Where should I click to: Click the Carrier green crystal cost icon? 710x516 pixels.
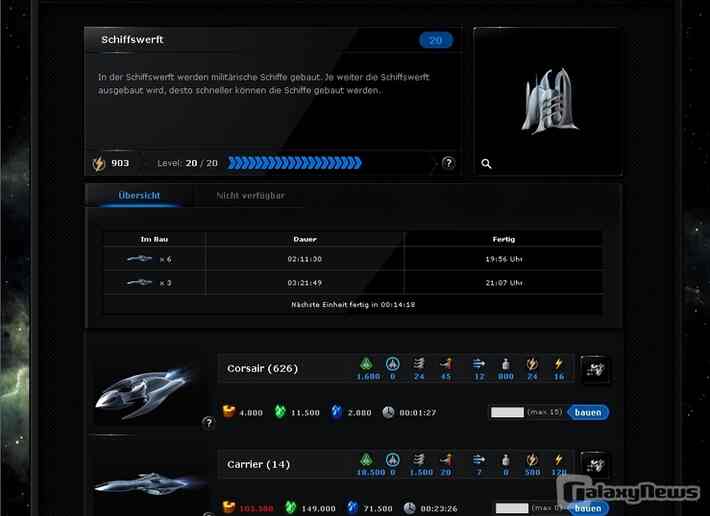(x=291, y=507)
